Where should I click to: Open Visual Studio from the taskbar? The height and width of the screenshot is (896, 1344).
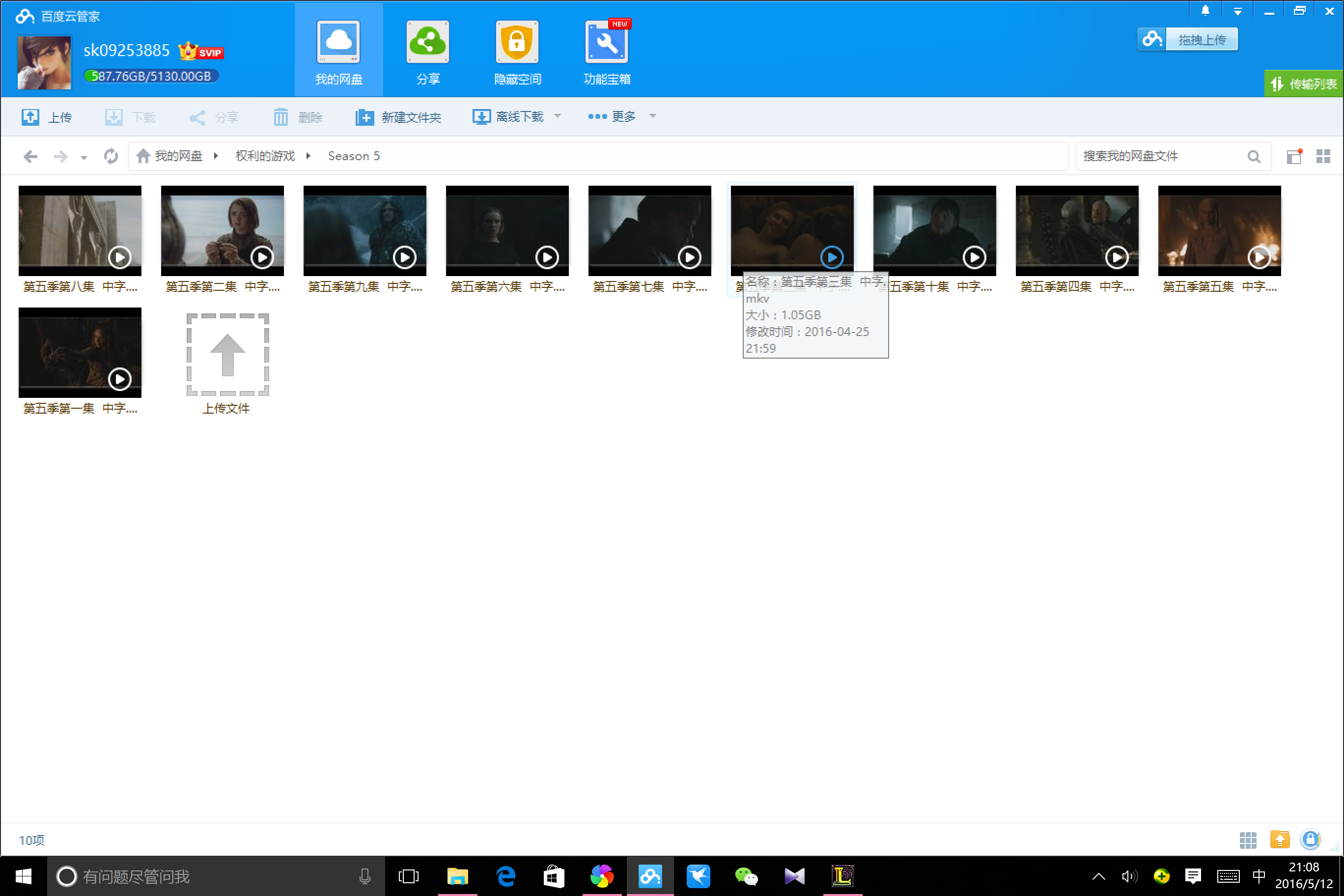point(794,876)
